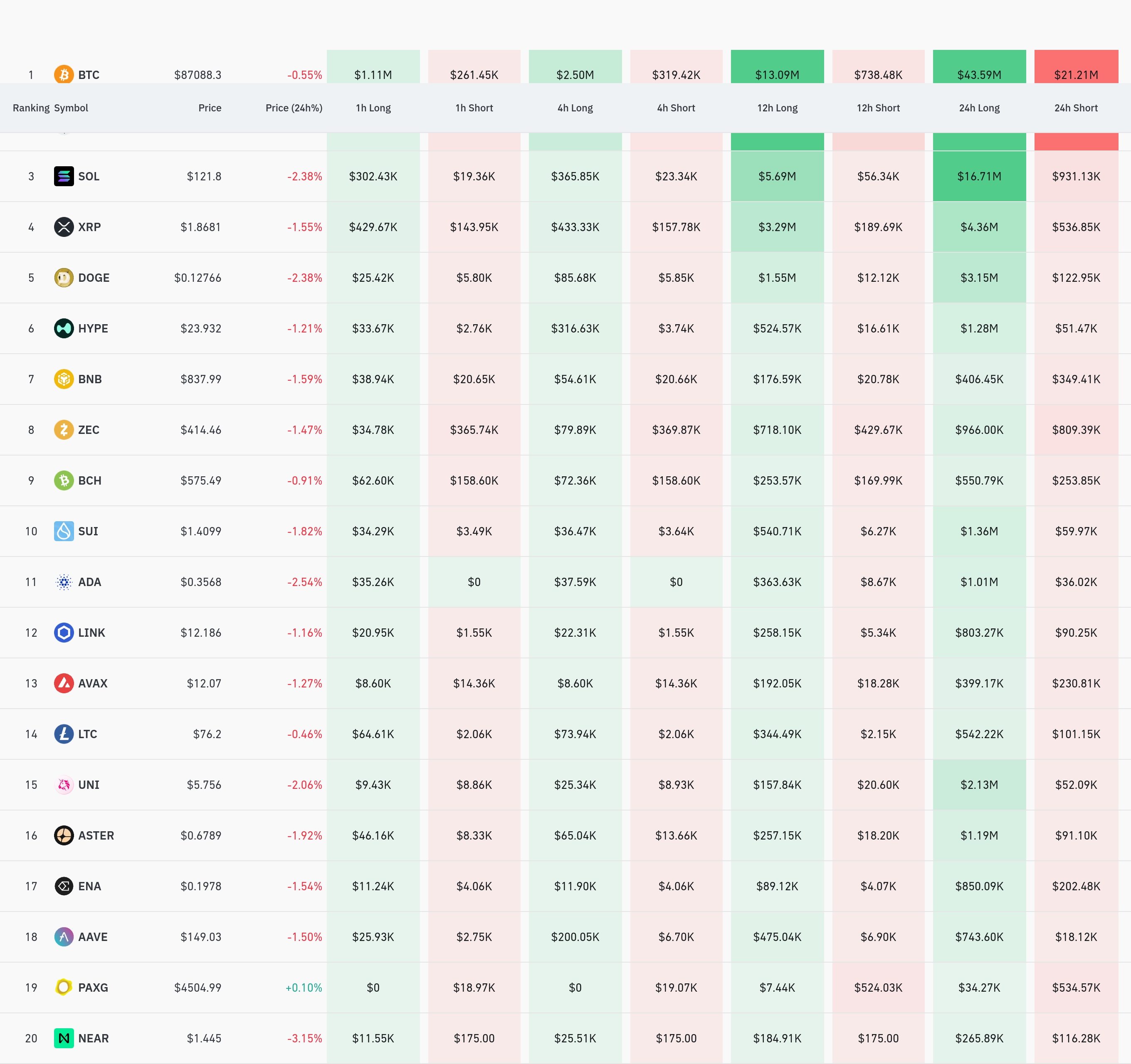Image resolution: width=1131 pixels, height=1064 pixels.
Task: Click the Dogecoin logo icon
Action: pyautogui.click(x=64, y=278)
